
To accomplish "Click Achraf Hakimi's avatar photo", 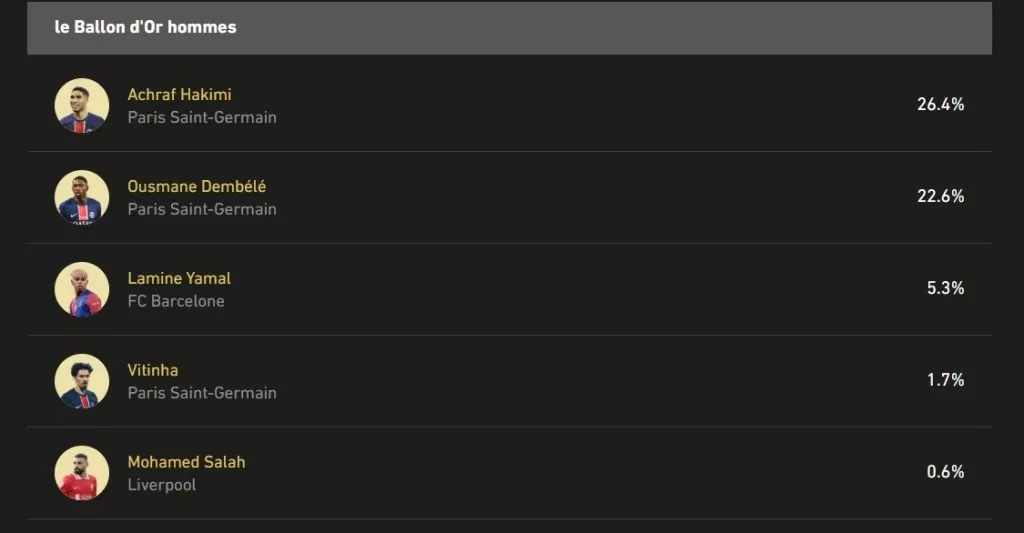I will pos(82,106).
